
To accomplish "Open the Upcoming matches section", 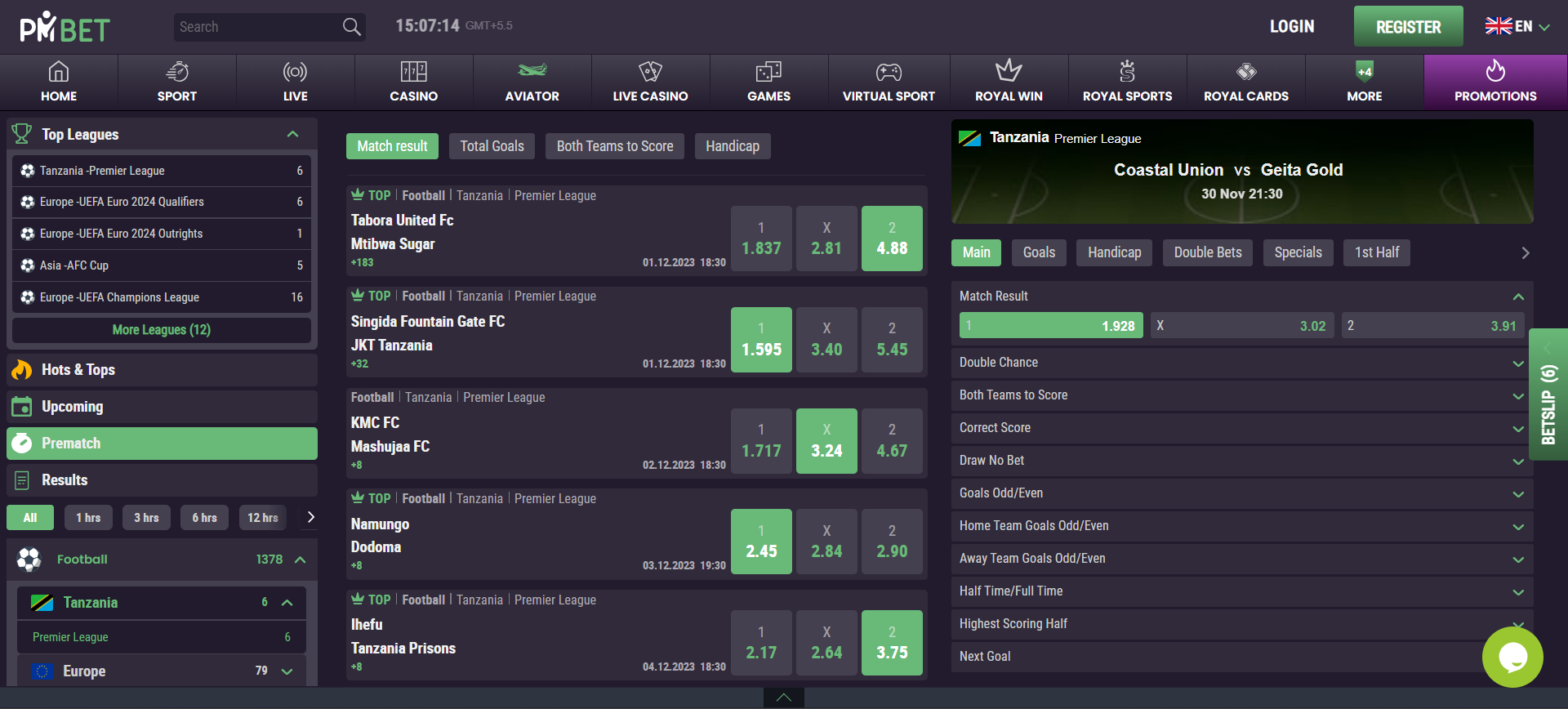I will tap(162, 407).
